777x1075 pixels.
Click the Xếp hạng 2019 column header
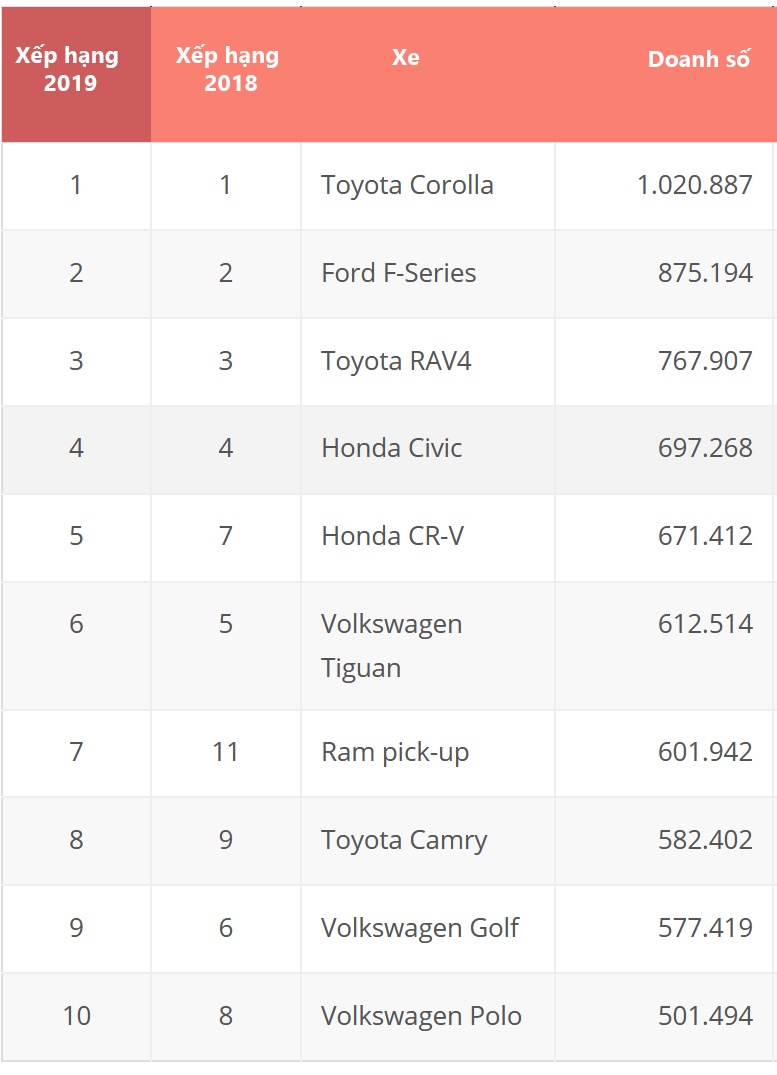pyautogui.click(x=67, y=70)
